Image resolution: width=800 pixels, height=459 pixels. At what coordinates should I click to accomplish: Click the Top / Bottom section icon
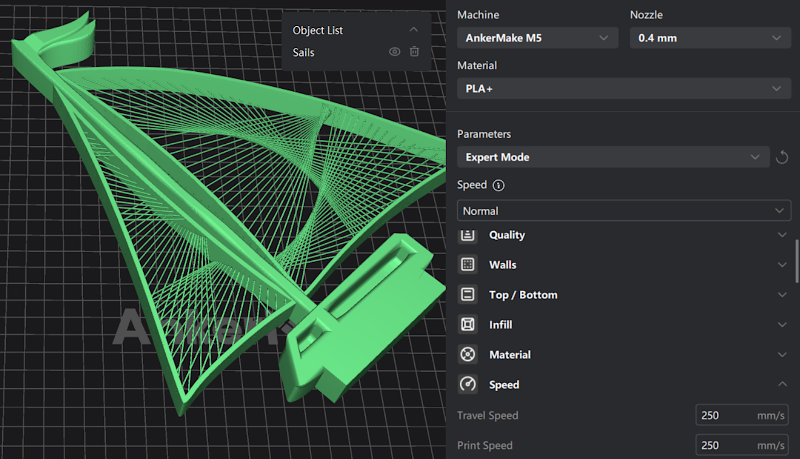click(x=468, y=294)
